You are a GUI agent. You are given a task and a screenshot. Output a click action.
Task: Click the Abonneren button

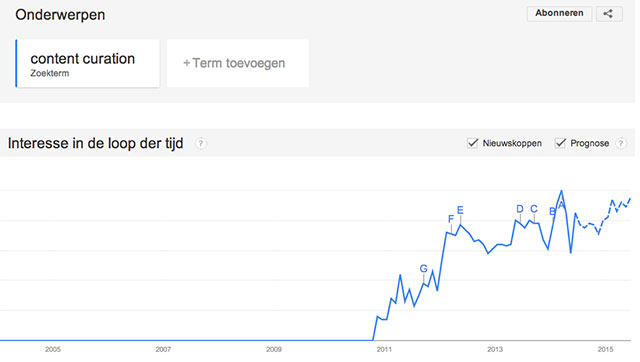click(559, 13)
